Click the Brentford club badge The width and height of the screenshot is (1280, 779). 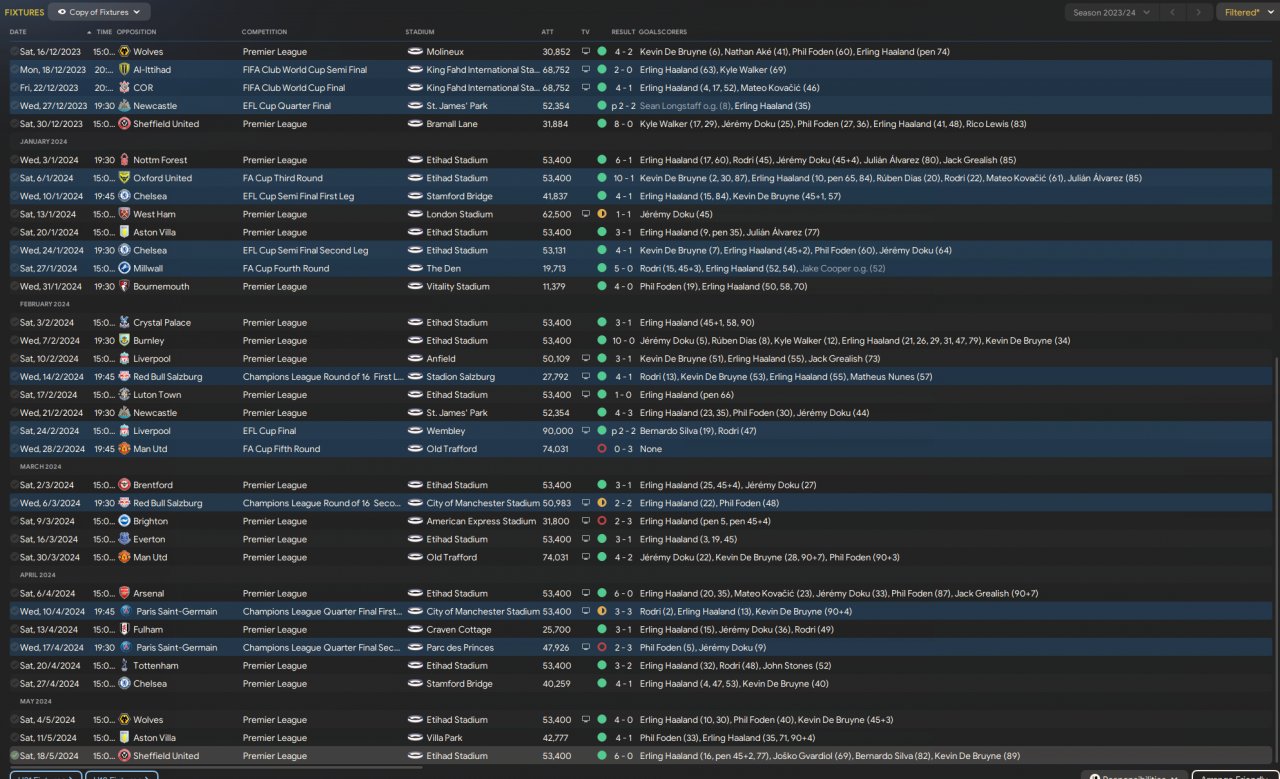pos(124,485)
